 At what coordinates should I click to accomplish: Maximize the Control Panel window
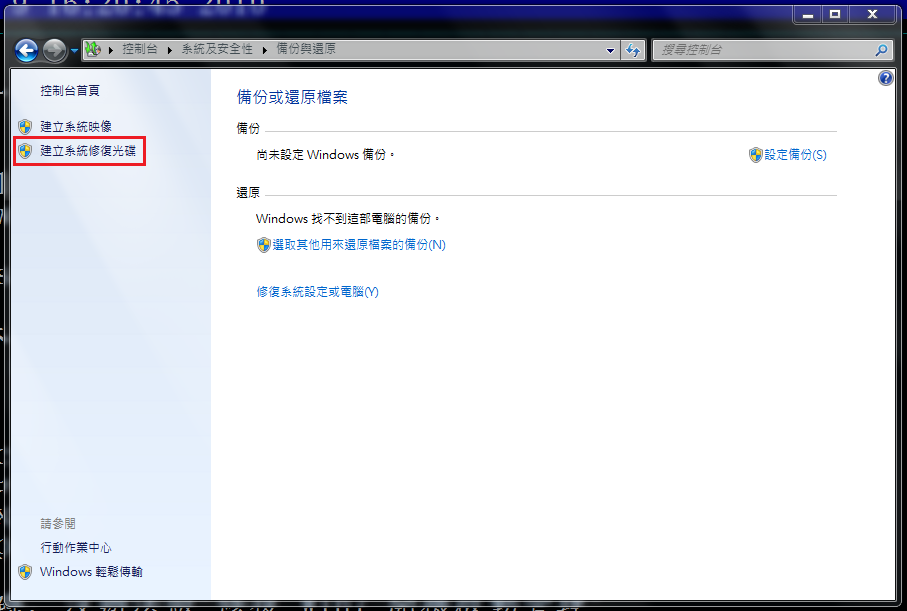[835, 14]
